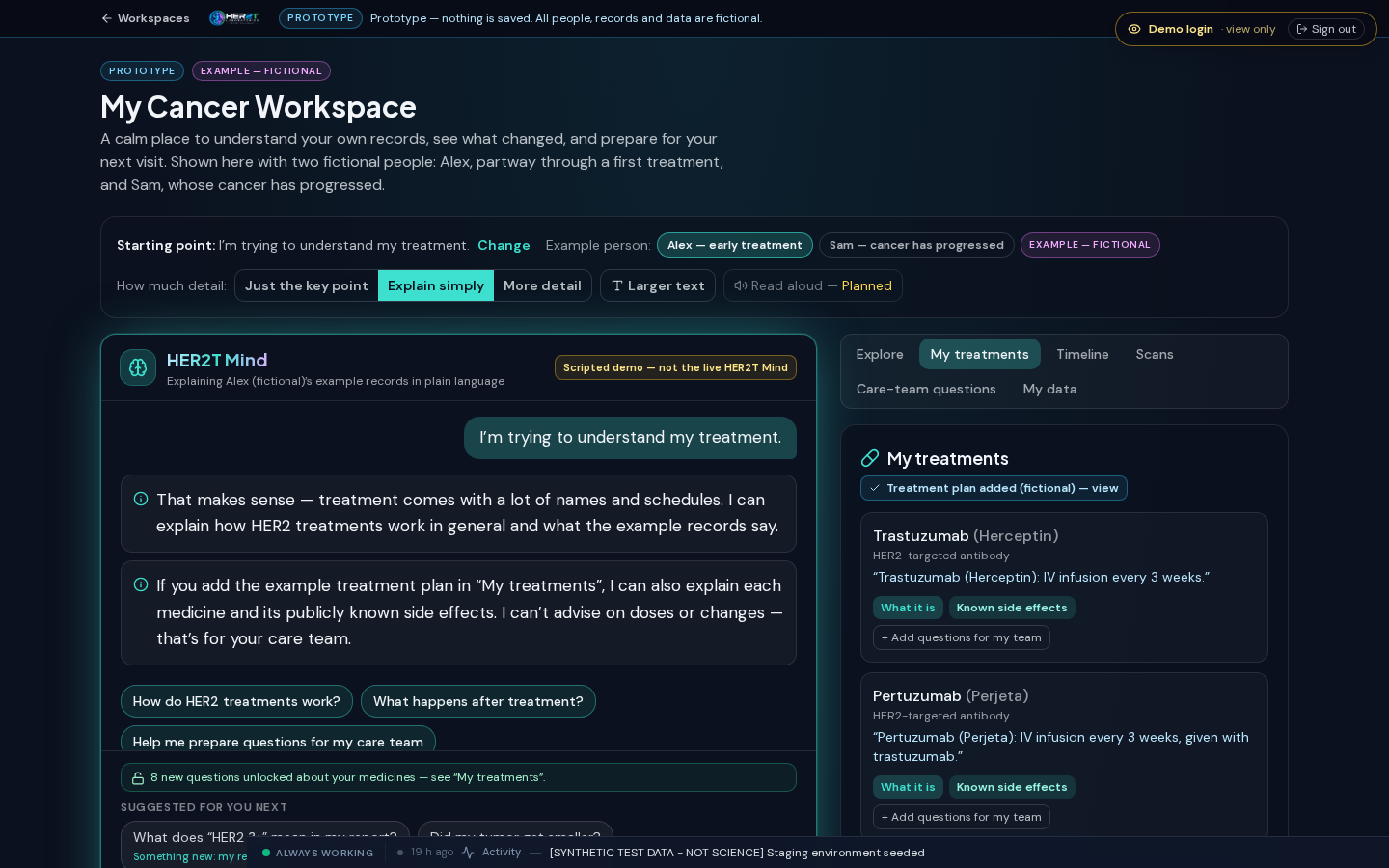Image resolution: width=1389 pixels, height=868 pixels.
Task: Expand 'Known side effects' for Pertuzumab
Action: (1012, 787)
